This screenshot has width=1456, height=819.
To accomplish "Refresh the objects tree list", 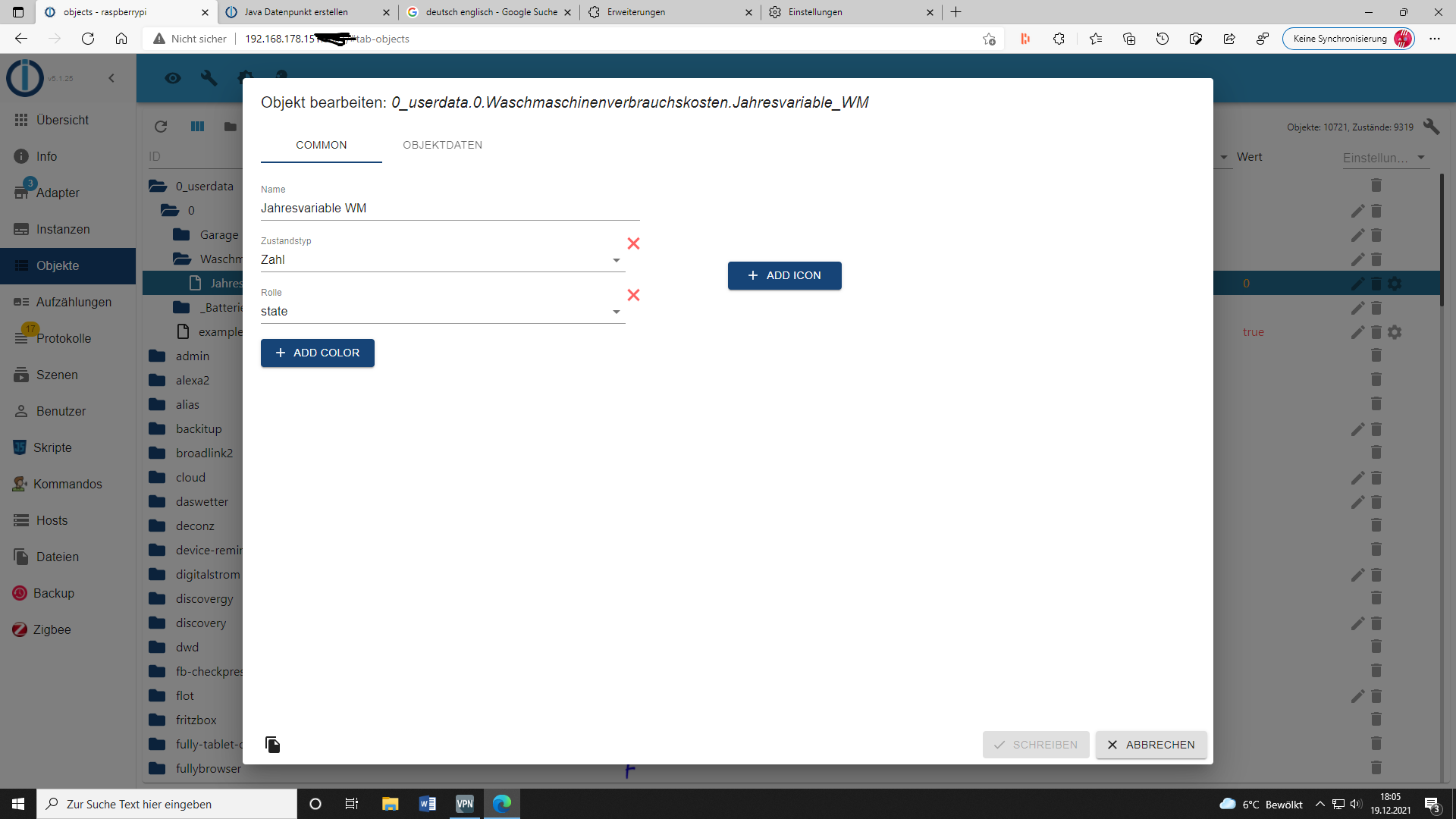I will pos(160,127).
